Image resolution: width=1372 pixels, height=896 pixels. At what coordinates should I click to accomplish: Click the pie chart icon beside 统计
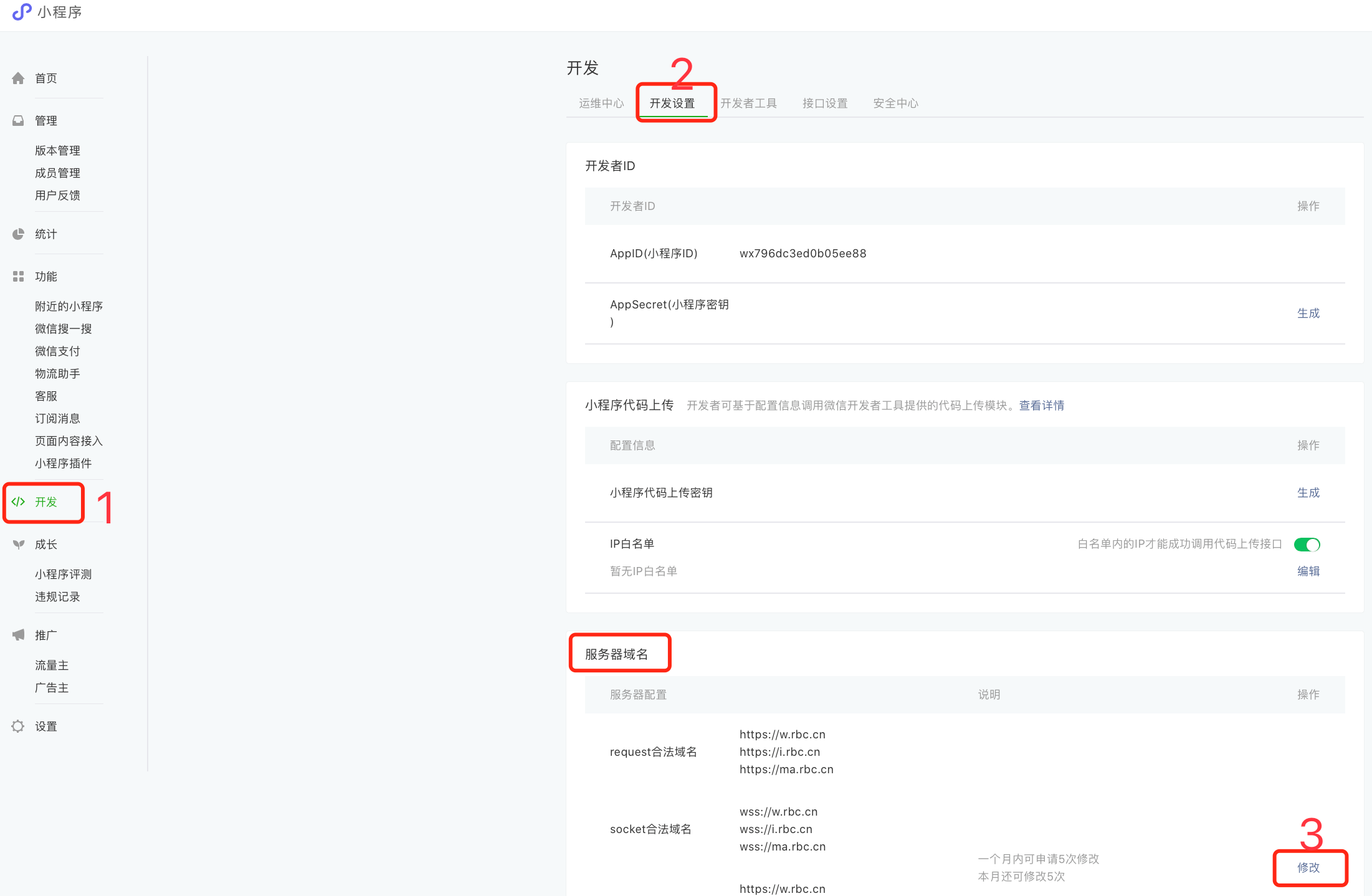coord(18,234)
